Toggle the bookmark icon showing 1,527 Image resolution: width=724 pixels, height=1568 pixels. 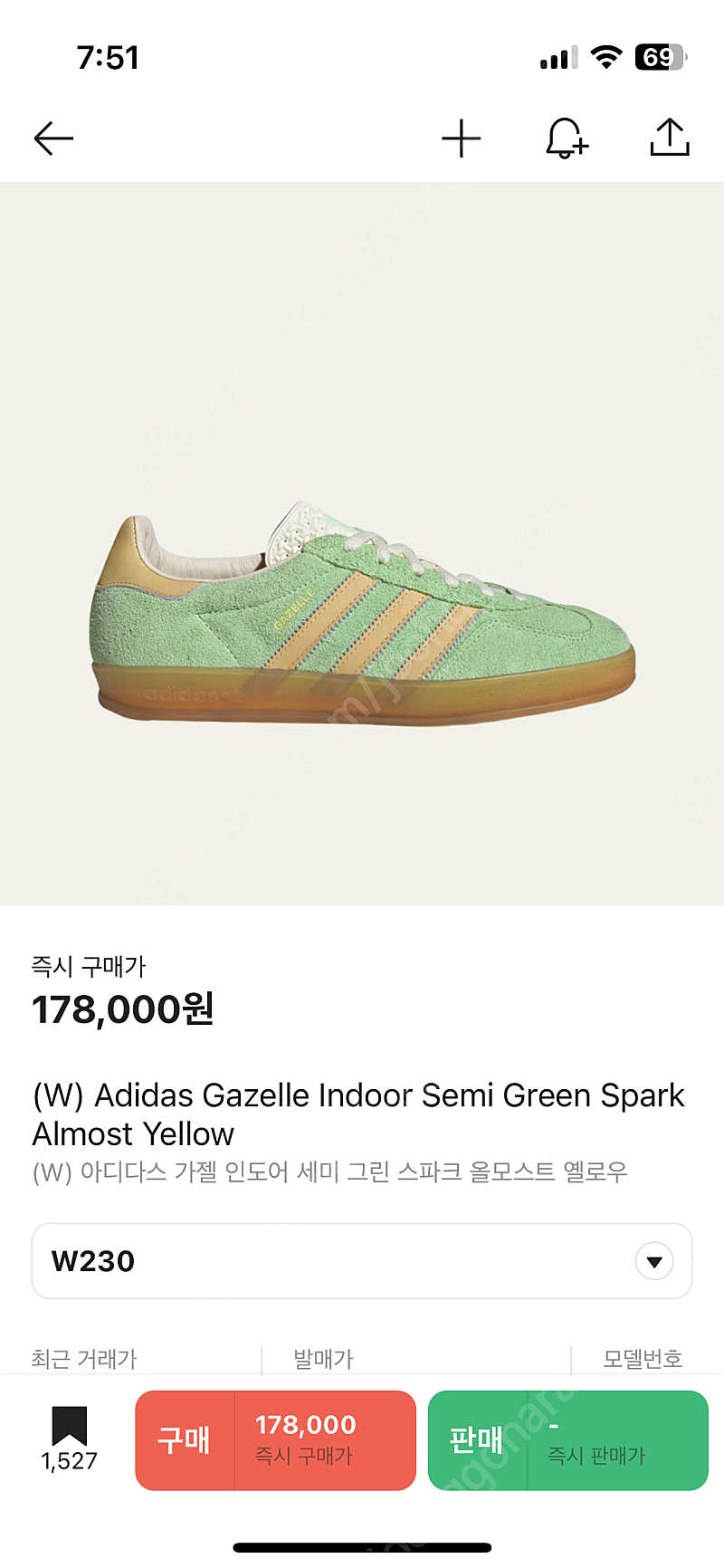coord(69,1439)
